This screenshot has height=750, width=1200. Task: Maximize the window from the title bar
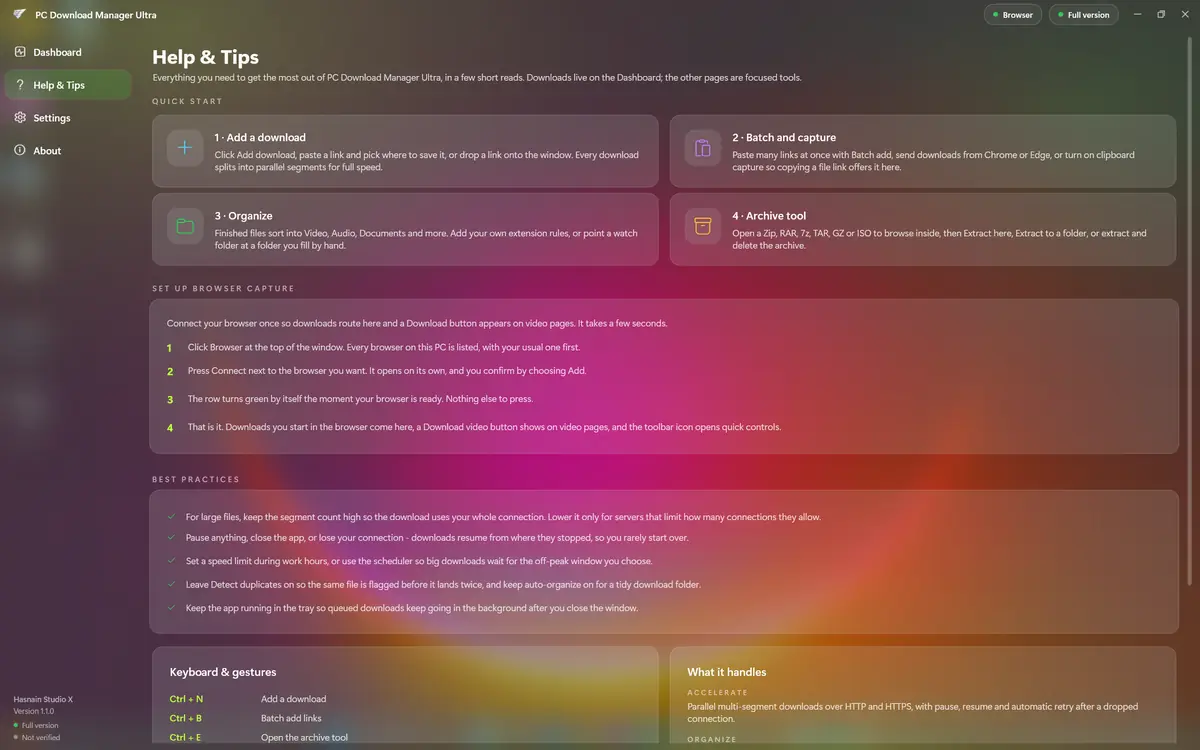(x=1161, y=14)
